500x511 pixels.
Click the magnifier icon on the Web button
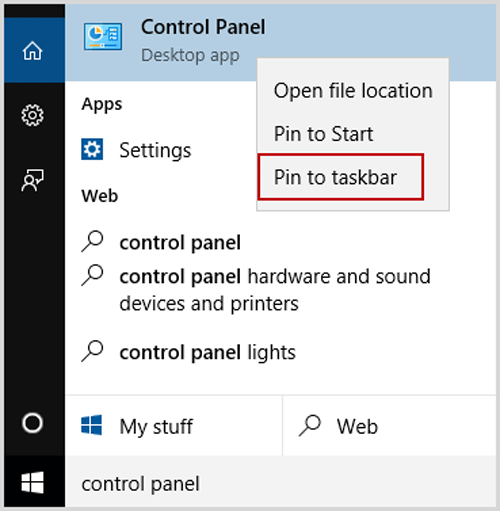pyautogui.click(x=310, y=425)
